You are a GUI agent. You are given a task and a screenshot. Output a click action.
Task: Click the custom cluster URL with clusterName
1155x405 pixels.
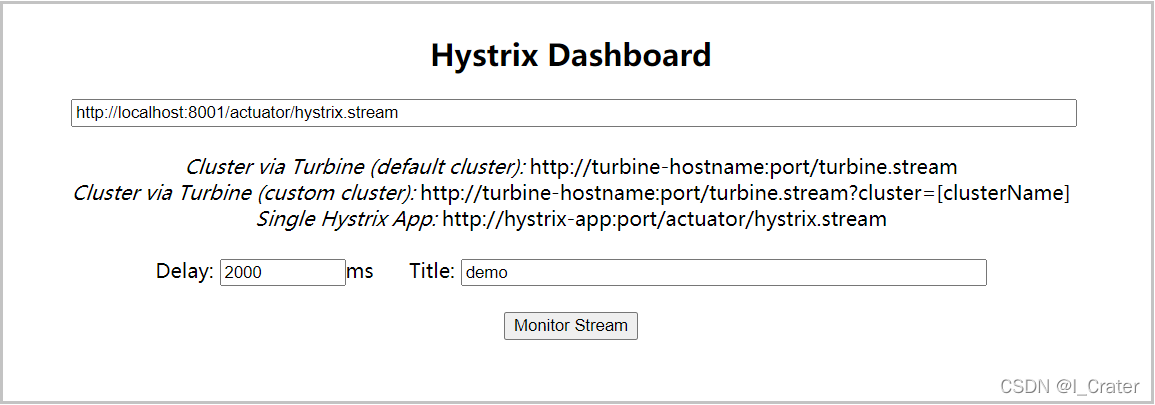745,193
